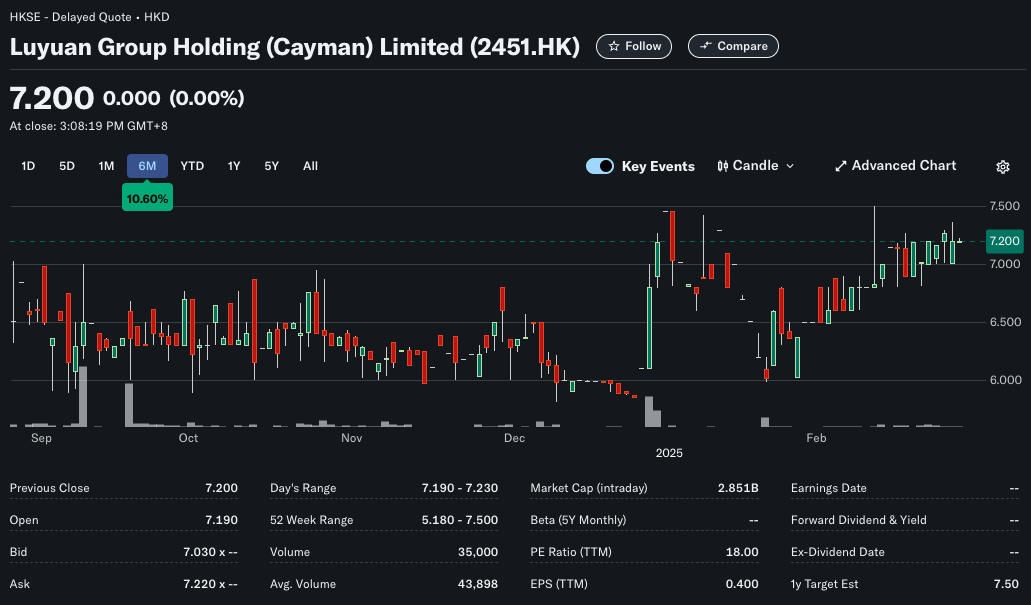Click the Ex-Dividend Date label
The image size is (1031, 605).
click(x=838, y=552)
